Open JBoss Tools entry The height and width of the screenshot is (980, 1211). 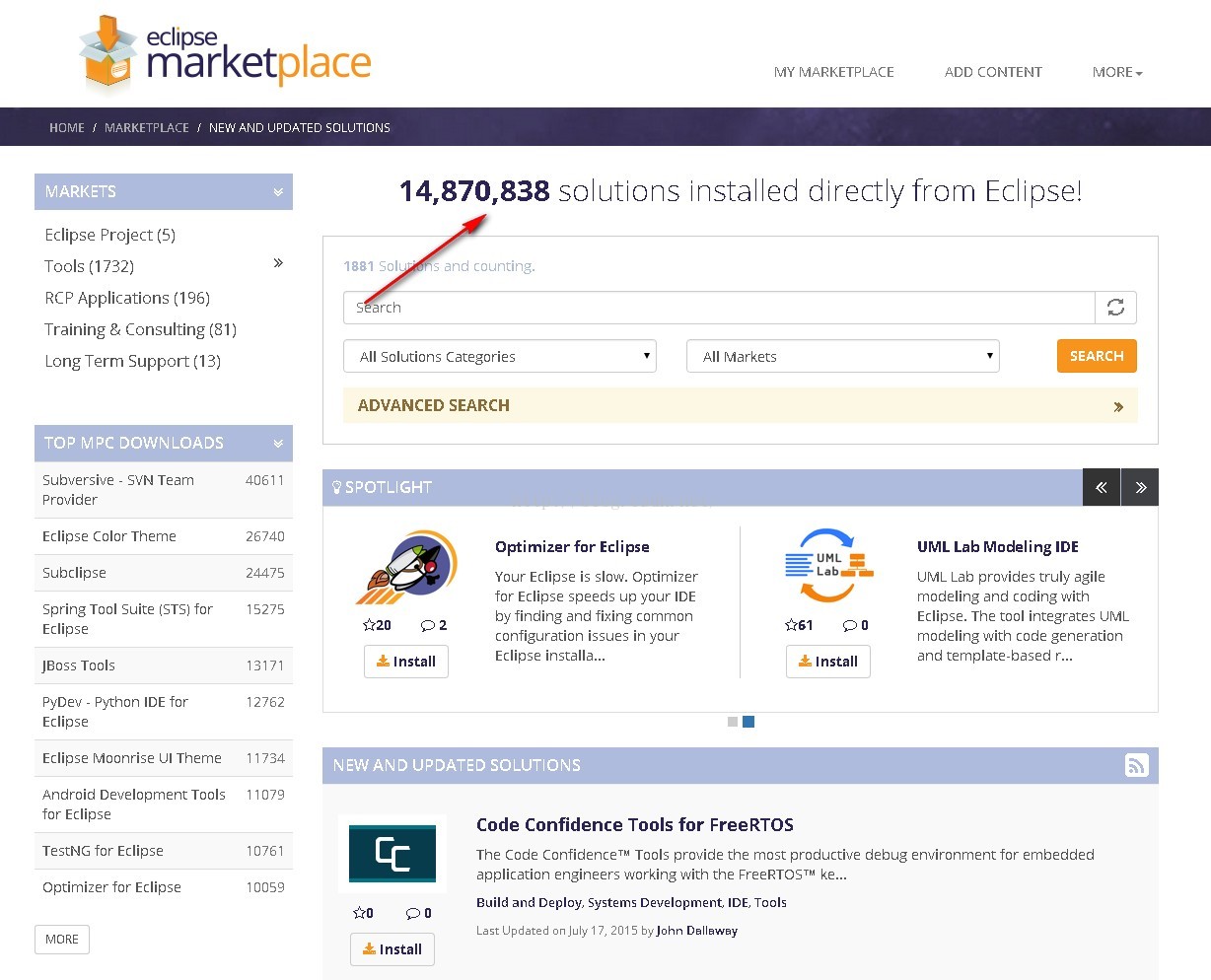pos(79,665)
